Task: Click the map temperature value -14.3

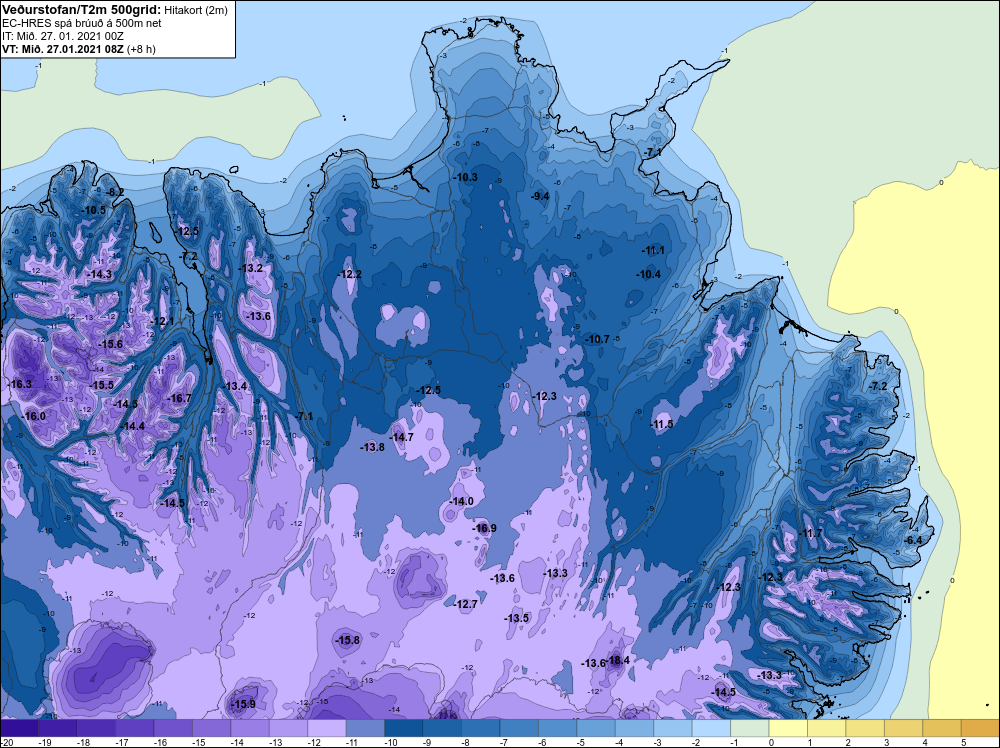Action: [x=99, y=274]
